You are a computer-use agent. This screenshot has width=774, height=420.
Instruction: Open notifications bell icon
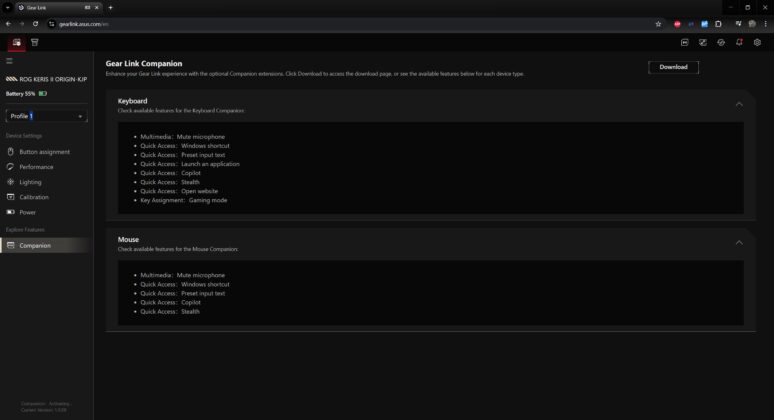coord(739,42)
